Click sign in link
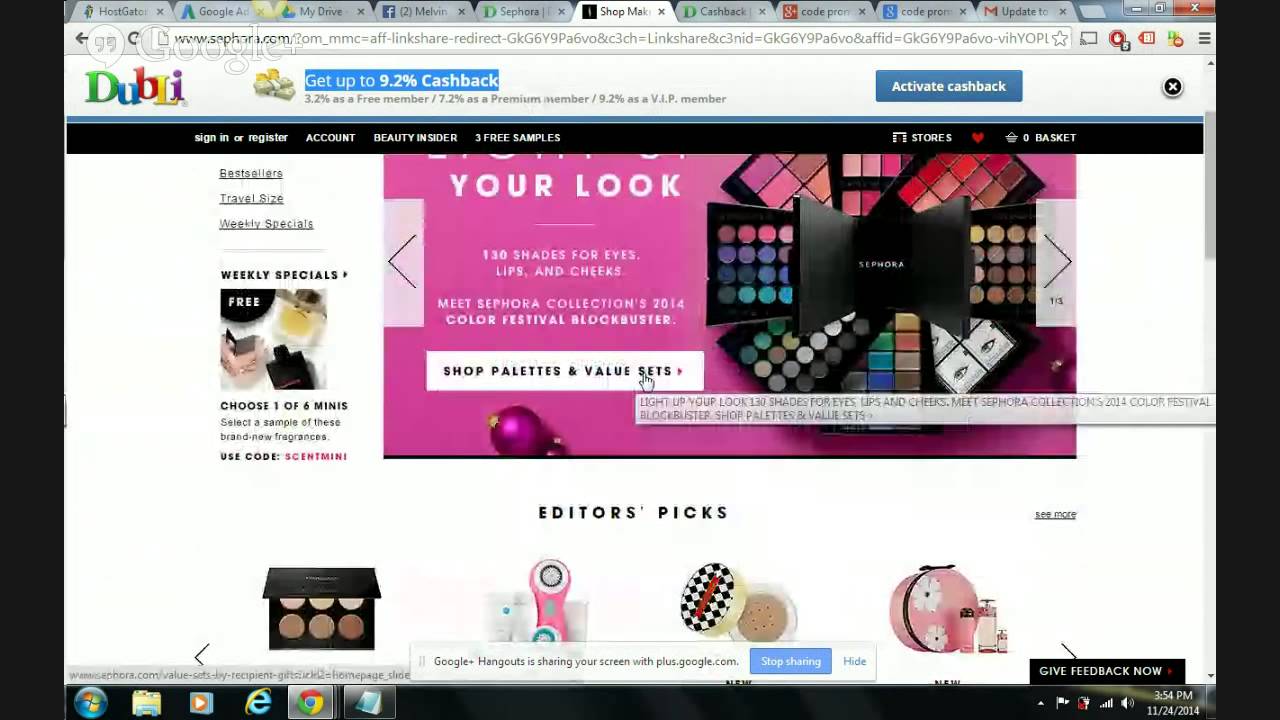This screenshot has height=720, width=1280. (x=211, y=138)
